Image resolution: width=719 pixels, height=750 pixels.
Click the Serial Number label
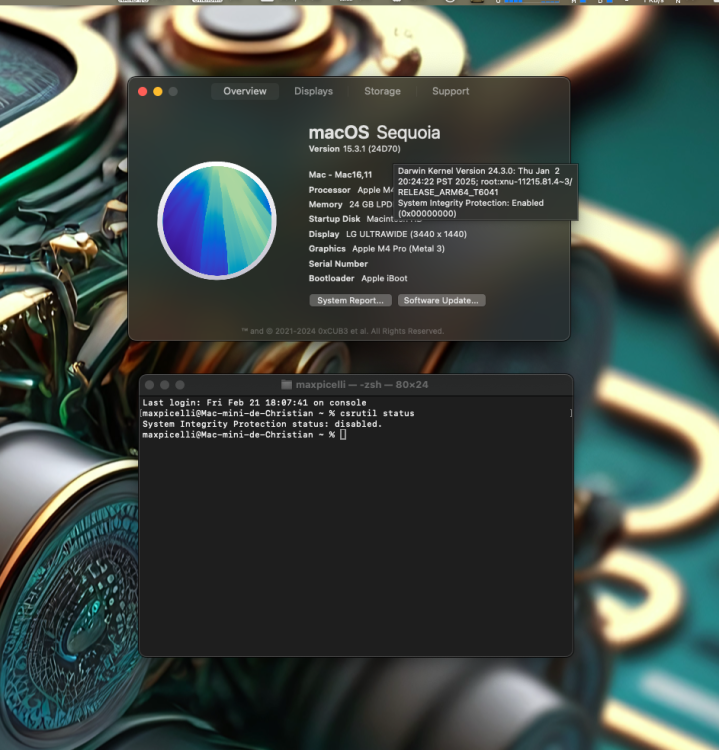[338, 264]
